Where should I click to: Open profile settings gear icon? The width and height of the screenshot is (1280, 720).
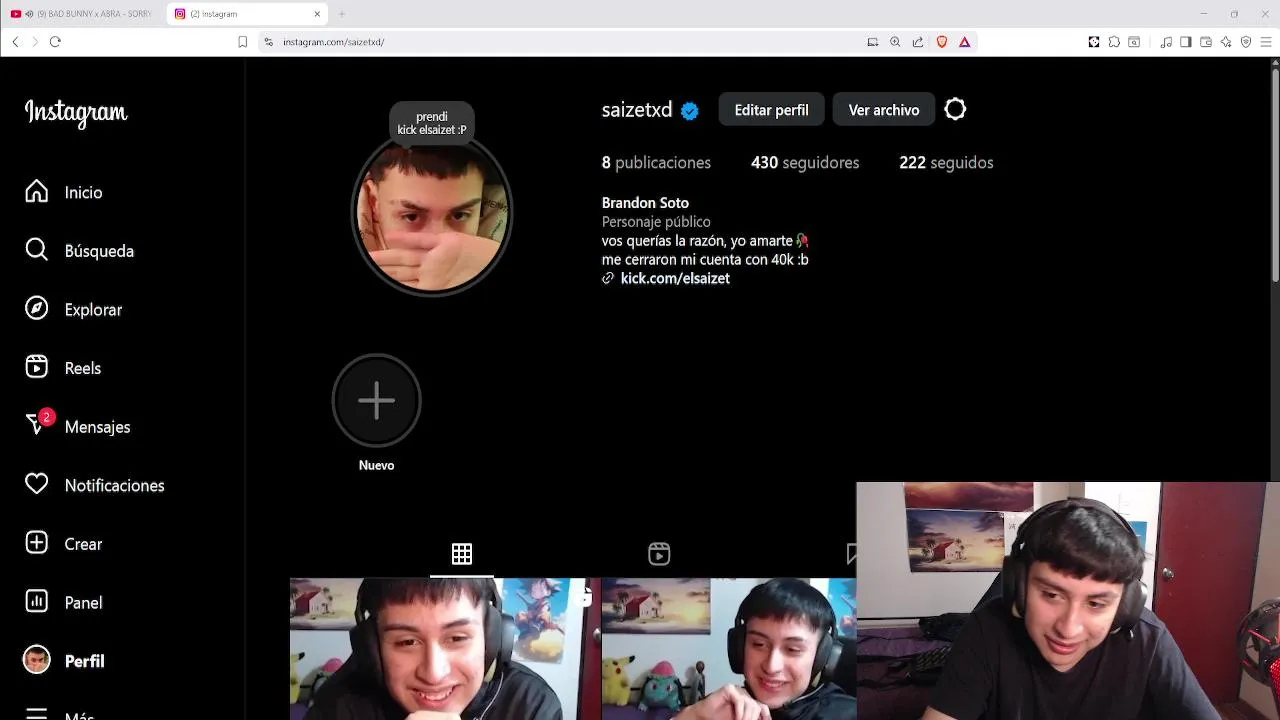(x=955, y=110)
